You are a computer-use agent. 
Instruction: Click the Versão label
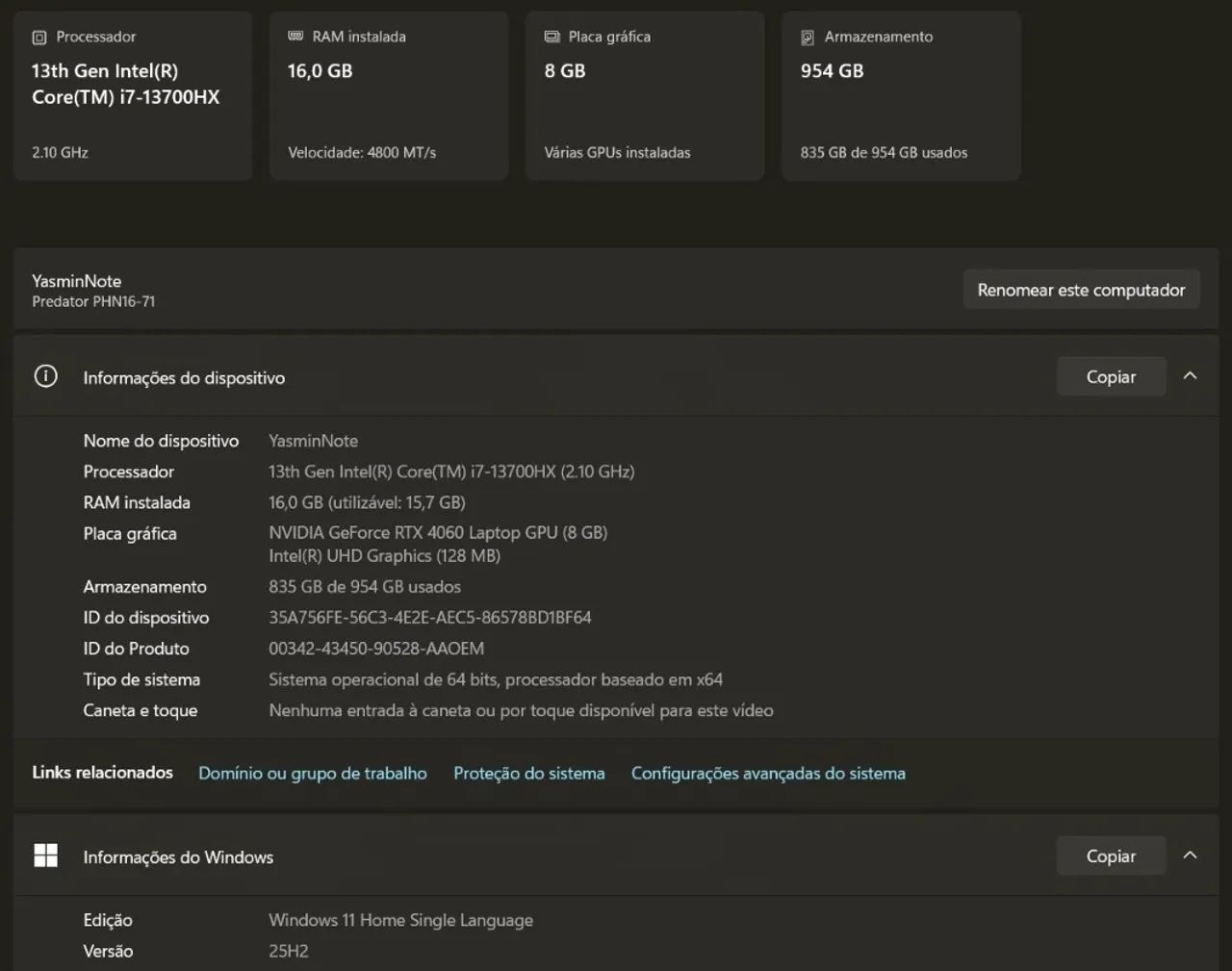(x=108, y=951)
